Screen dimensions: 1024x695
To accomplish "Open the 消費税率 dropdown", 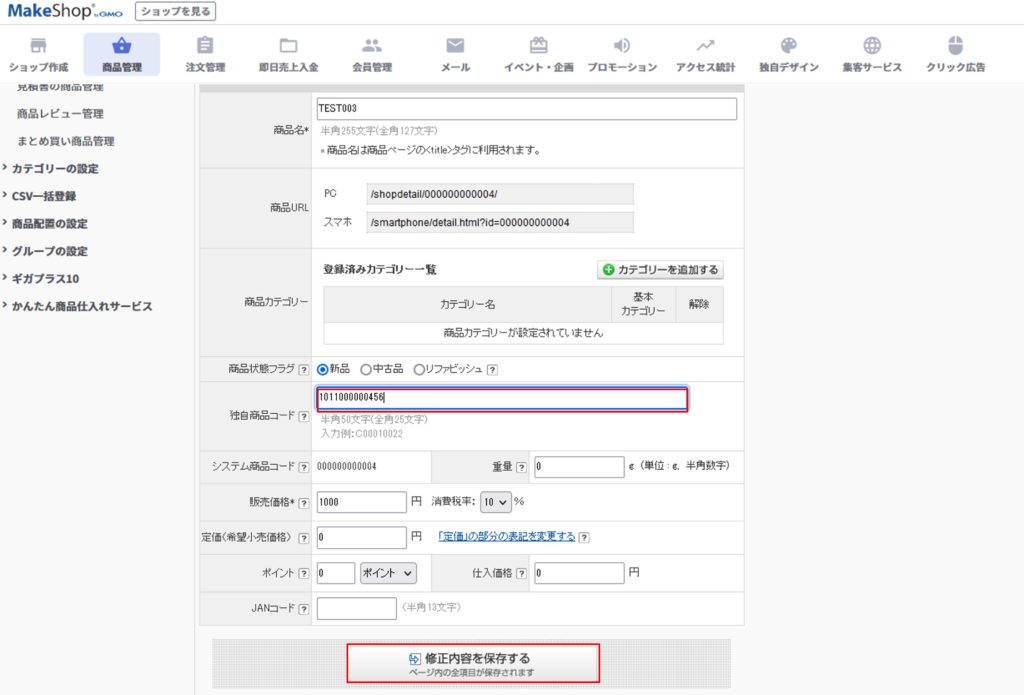I will (x=495, y=501).
